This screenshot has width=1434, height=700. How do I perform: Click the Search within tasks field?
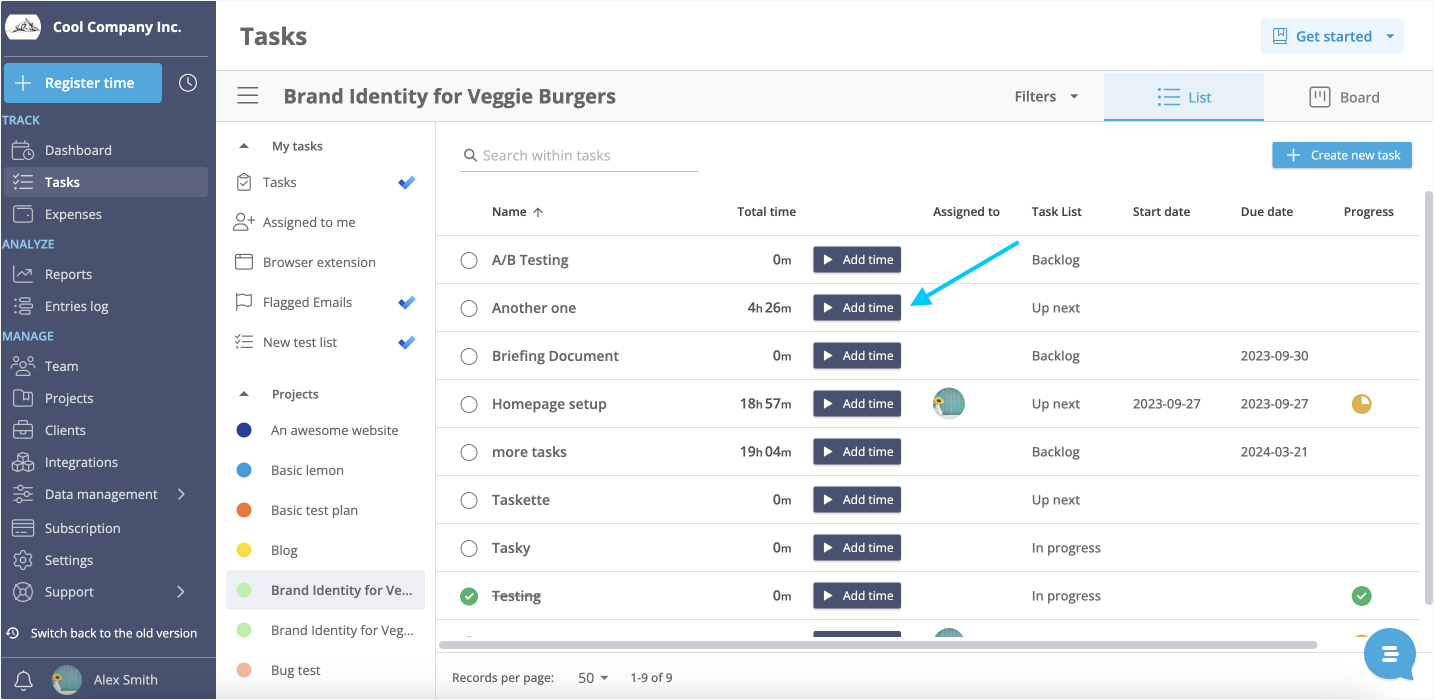click(578, 156)
